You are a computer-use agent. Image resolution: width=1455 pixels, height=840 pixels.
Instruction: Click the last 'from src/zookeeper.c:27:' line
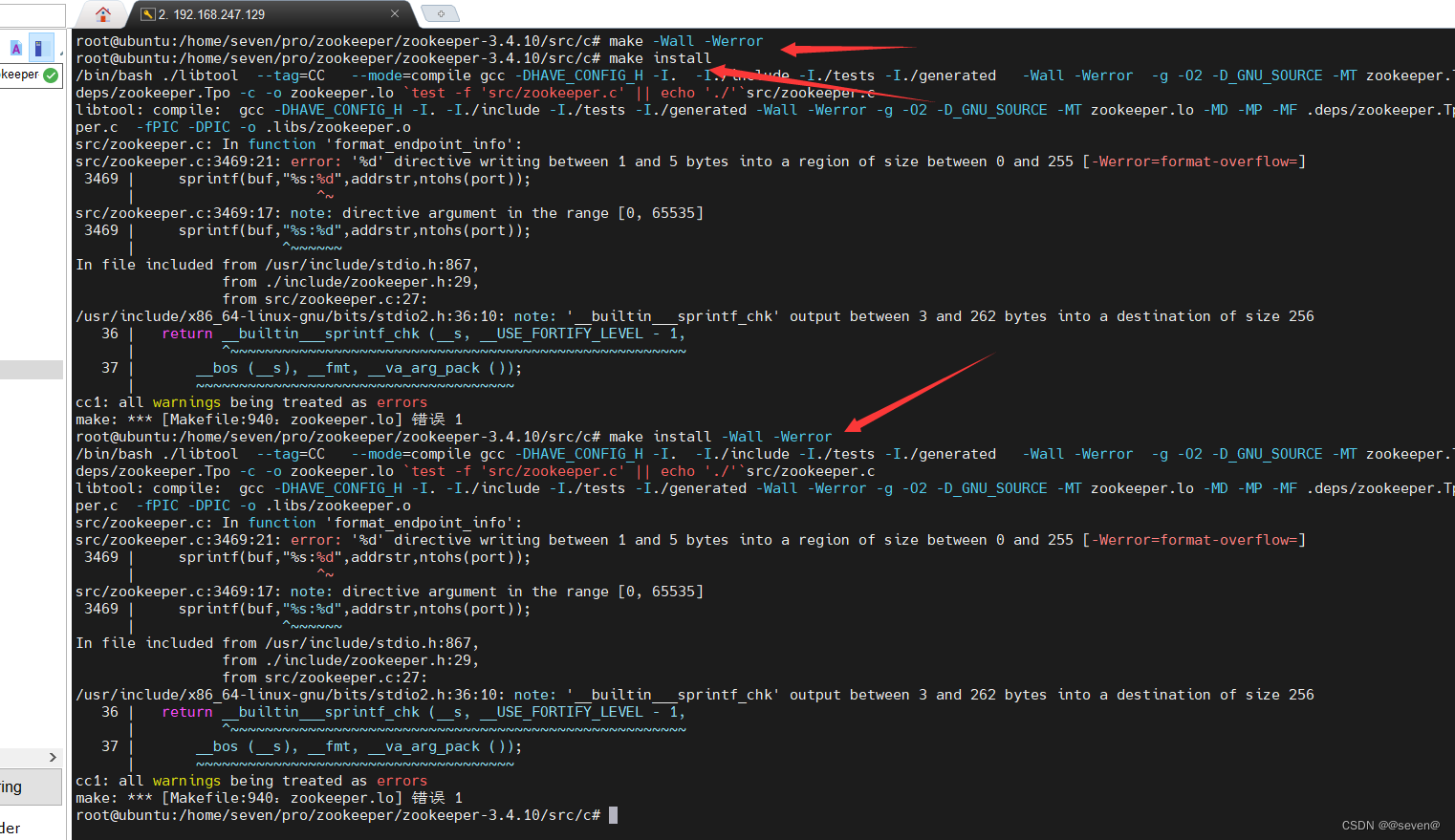pyautogui.click(x=325, y=678)
